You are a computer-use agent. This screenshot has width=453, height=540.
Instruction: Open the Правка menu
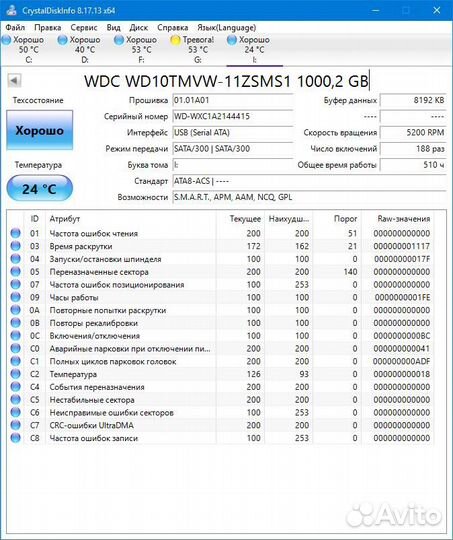tap(48, 28)
